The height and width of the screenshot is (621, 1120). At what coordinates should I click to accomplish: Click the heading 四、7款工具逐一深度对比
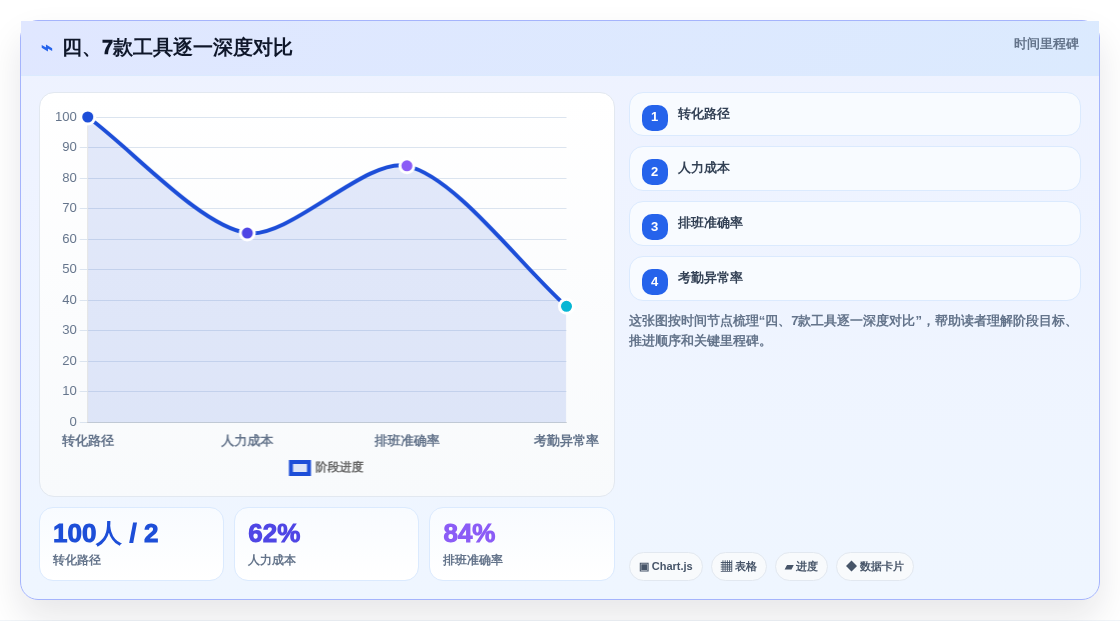click(177, 48)
